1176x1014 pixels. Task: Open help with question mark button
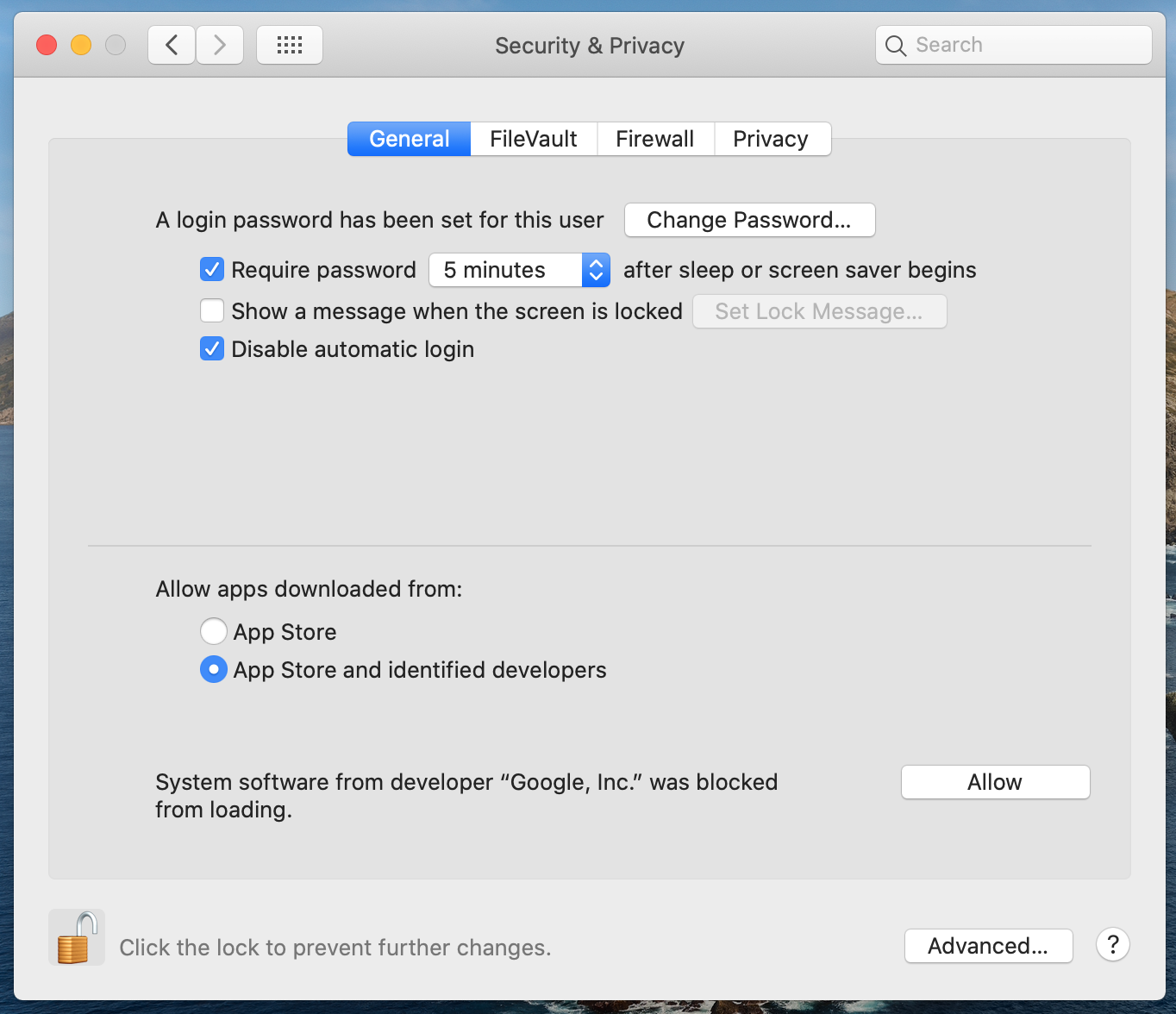click(x=1112, y=945)
